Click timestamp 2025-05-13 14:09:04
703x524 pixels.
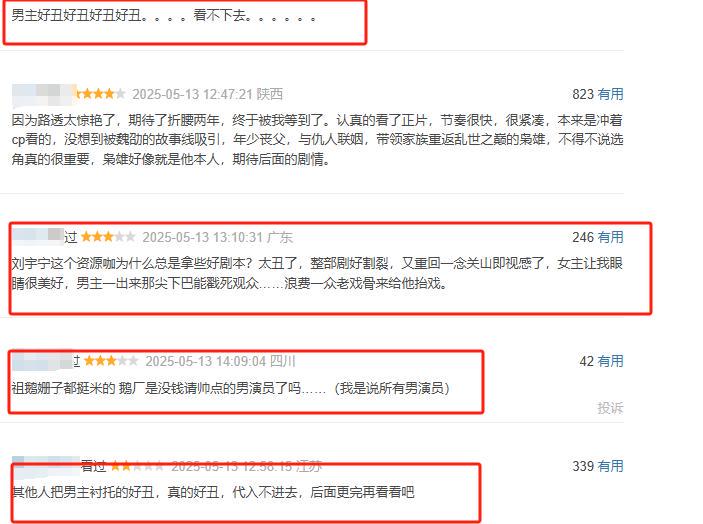coord(206,361)
